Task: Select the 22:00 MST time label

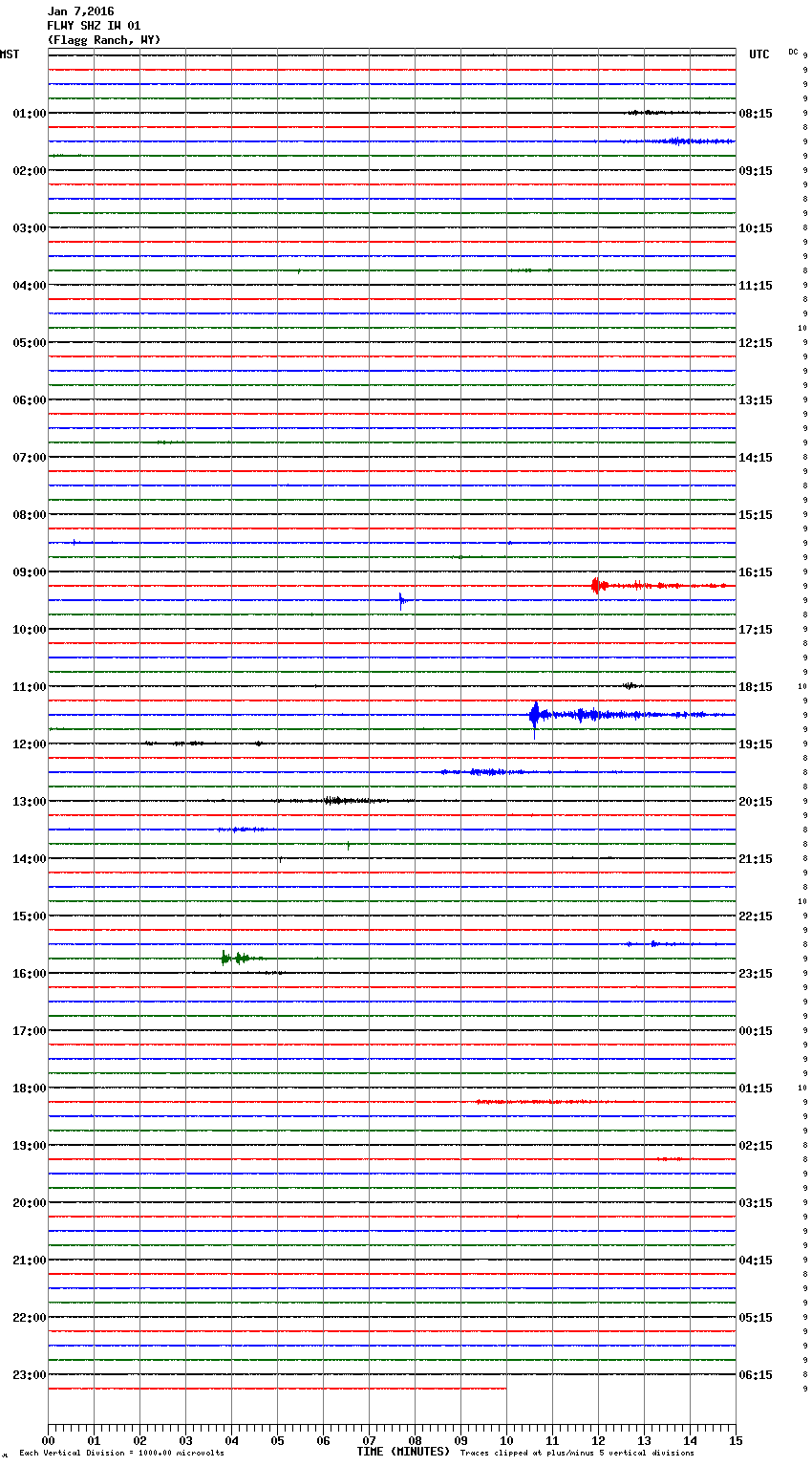Action: 29,1317
